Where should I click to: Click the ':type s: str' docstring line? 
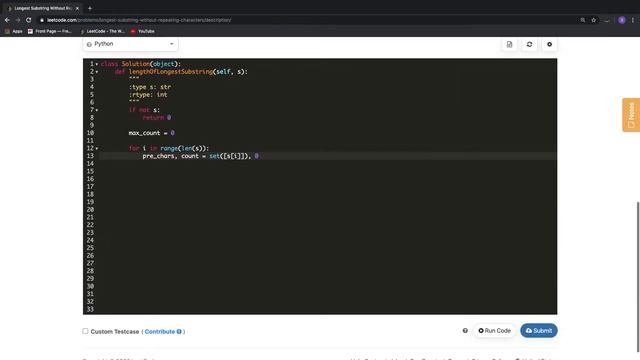(150, 87)
